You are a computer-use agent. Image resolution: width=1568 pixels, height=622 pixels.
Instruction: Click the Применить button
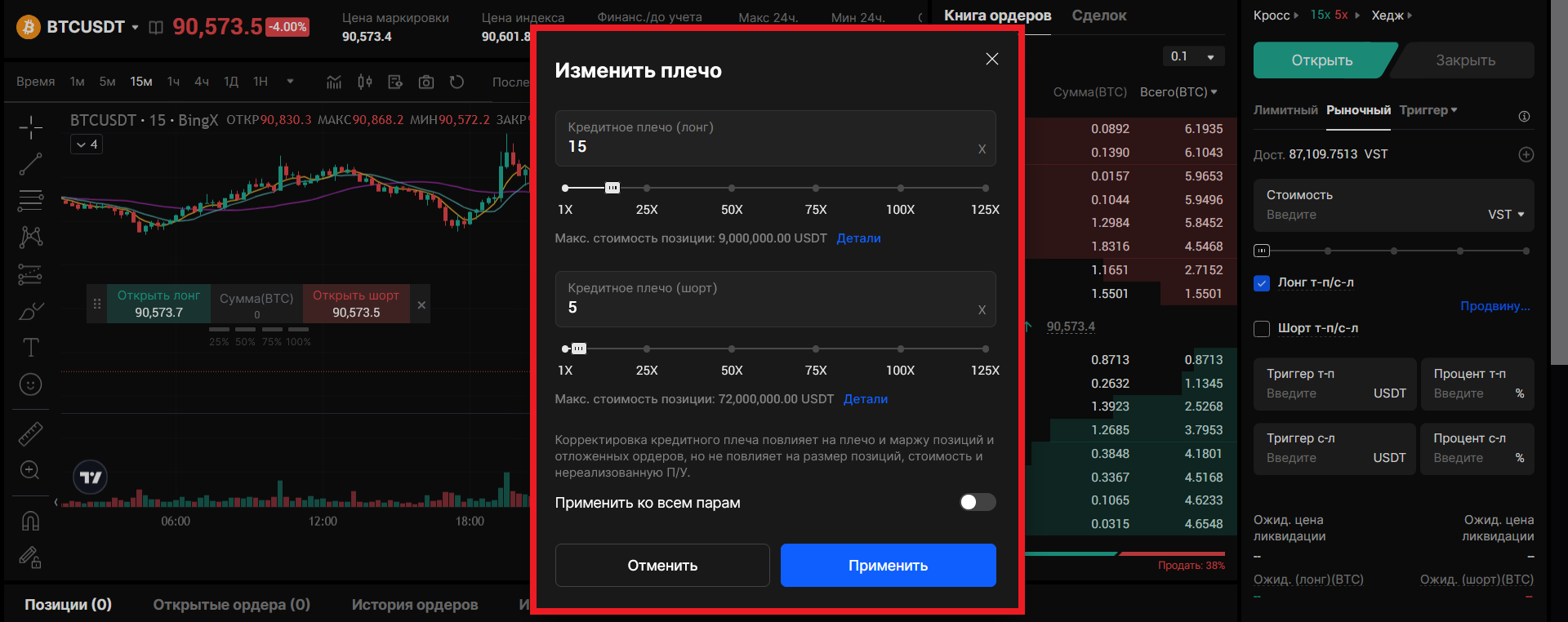888,566
